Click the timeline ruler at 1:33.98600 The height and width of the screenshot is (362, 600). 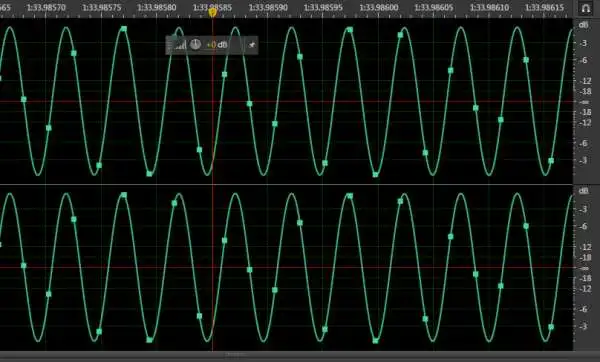click(378, 7)
